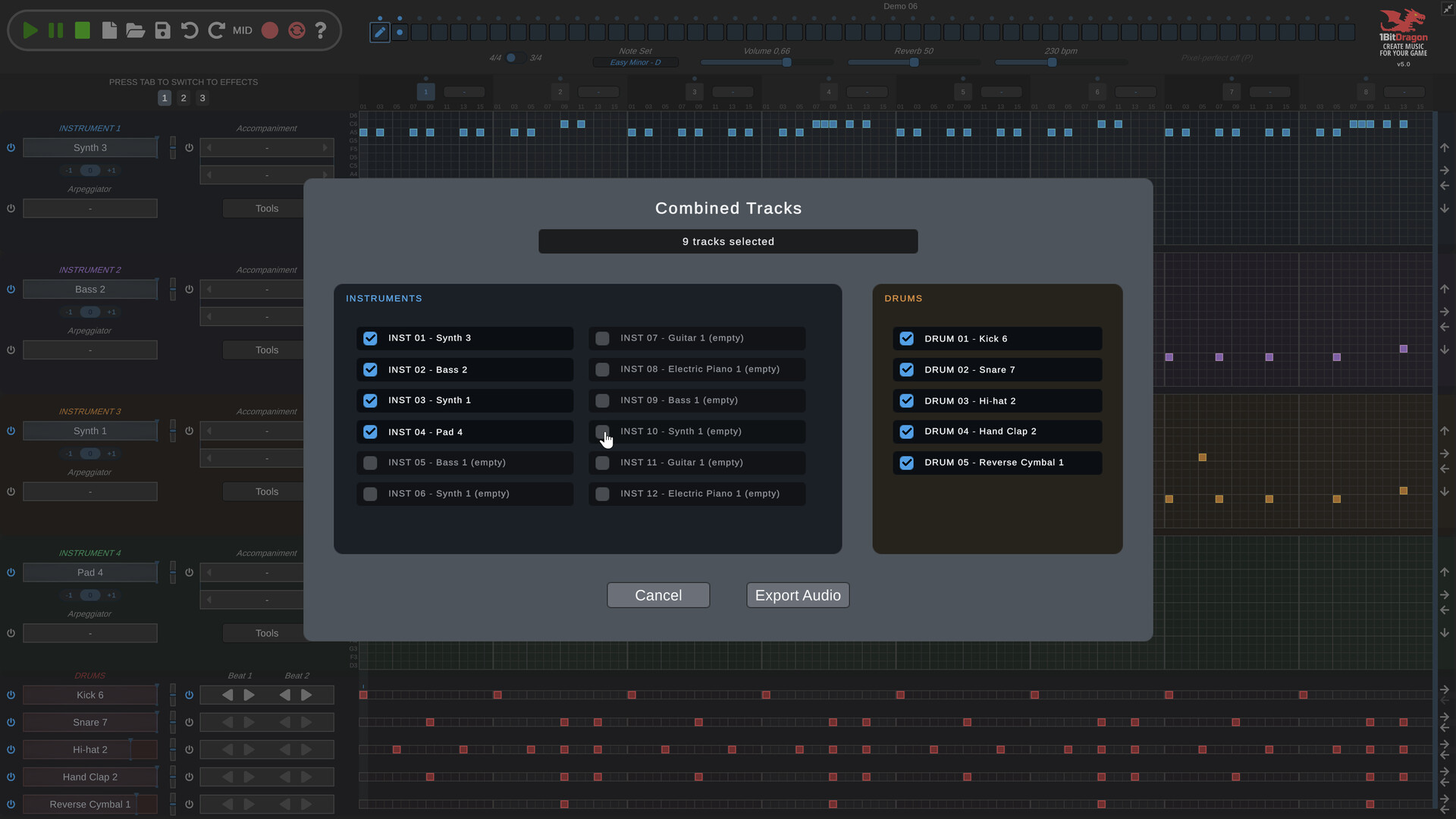Open help with the question mark icon
Viewport: 1456px width, 819px height.
pyautogui.click(x=321, y=30)
